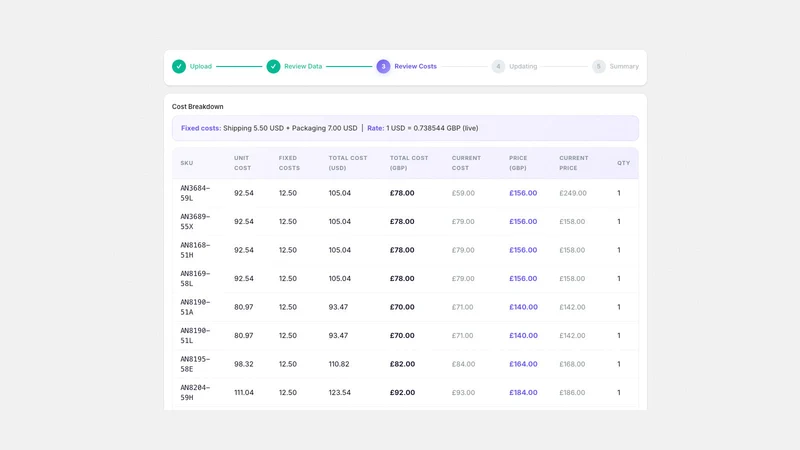Click the Review Data green checkmark icon
The height and width of the screenshot is (450, 800).
click(273, 66)
